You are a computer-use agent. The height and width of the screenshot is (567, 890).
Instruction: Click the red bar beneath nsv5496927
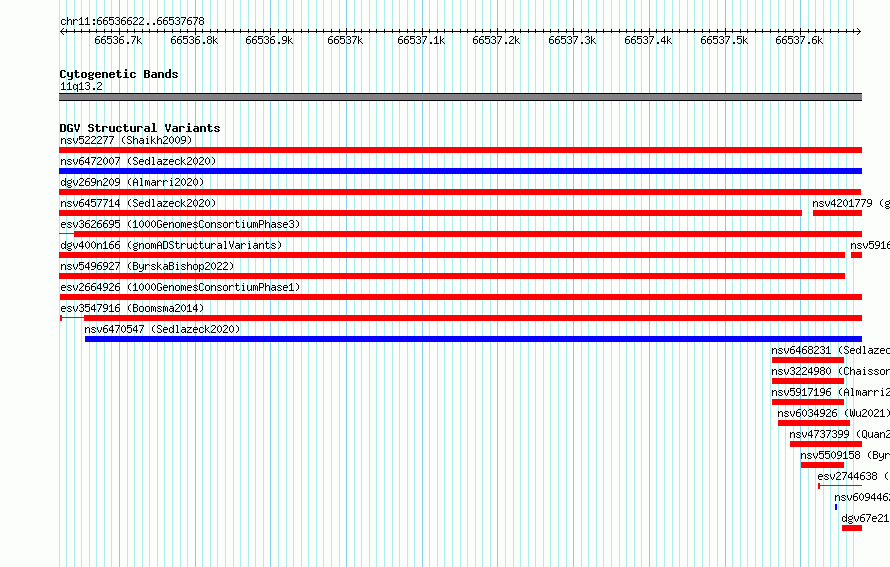tap(452, 276)
